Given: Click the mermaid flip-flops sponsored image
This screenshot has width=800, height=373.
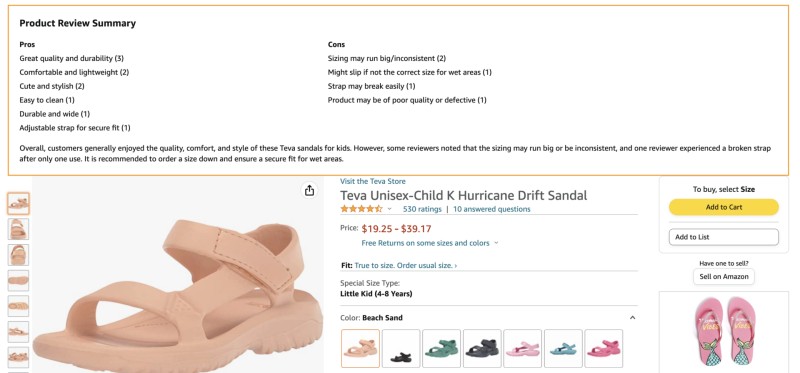Looking at the screenshot, I should pyautogui.click(x=724, y=332).
